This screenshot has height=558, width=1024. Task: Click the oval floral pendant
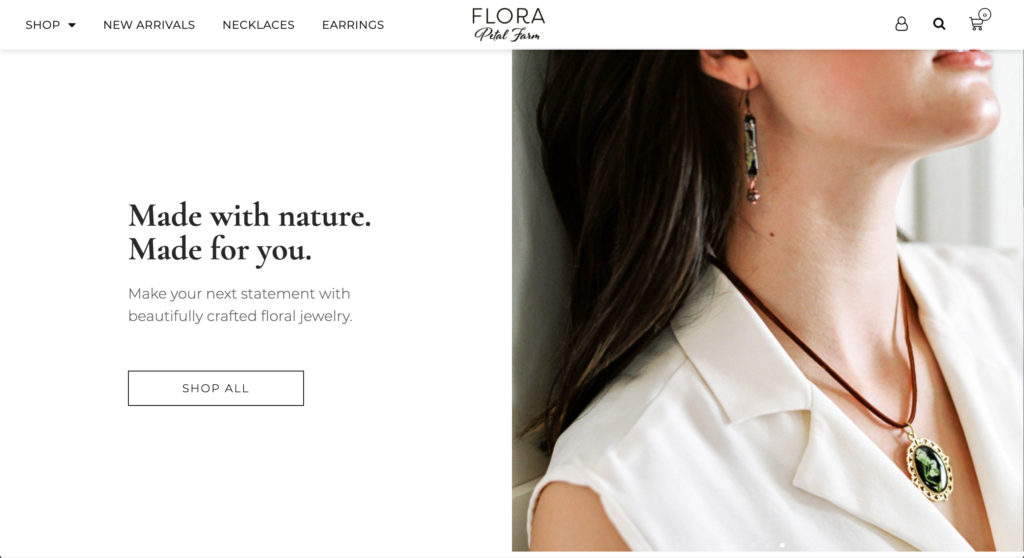929,467
